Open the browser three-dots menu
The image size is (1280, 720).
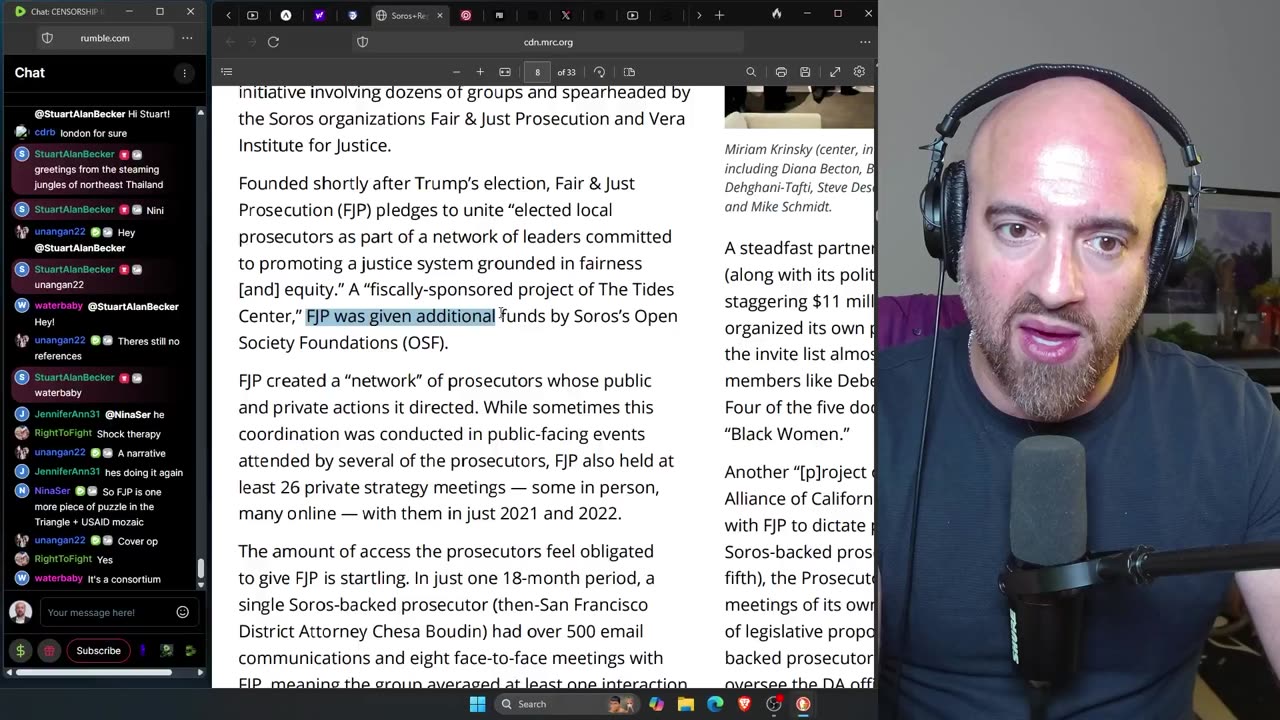point(865,42)
